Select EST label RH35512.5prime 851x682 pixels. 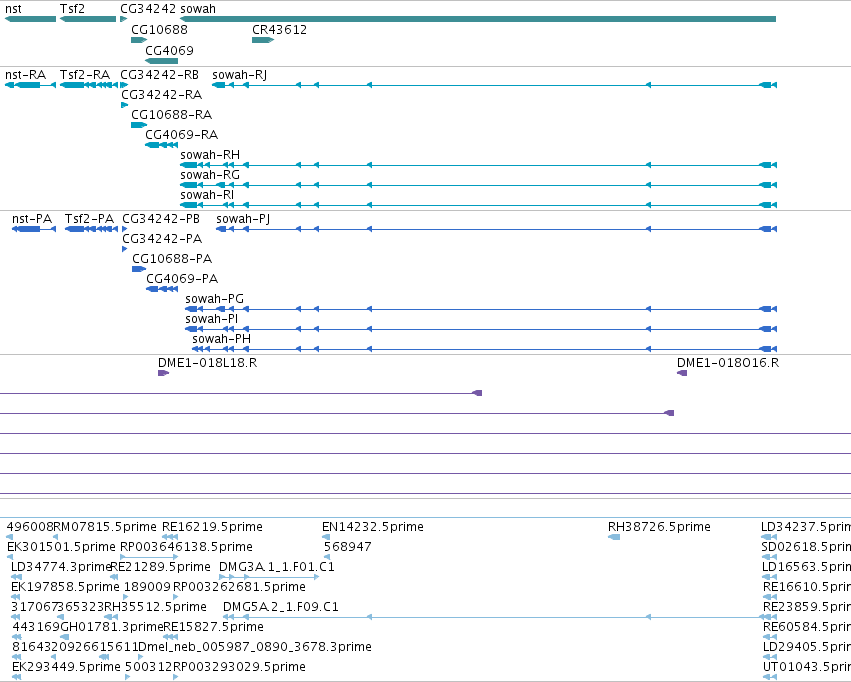pos(155,606)
